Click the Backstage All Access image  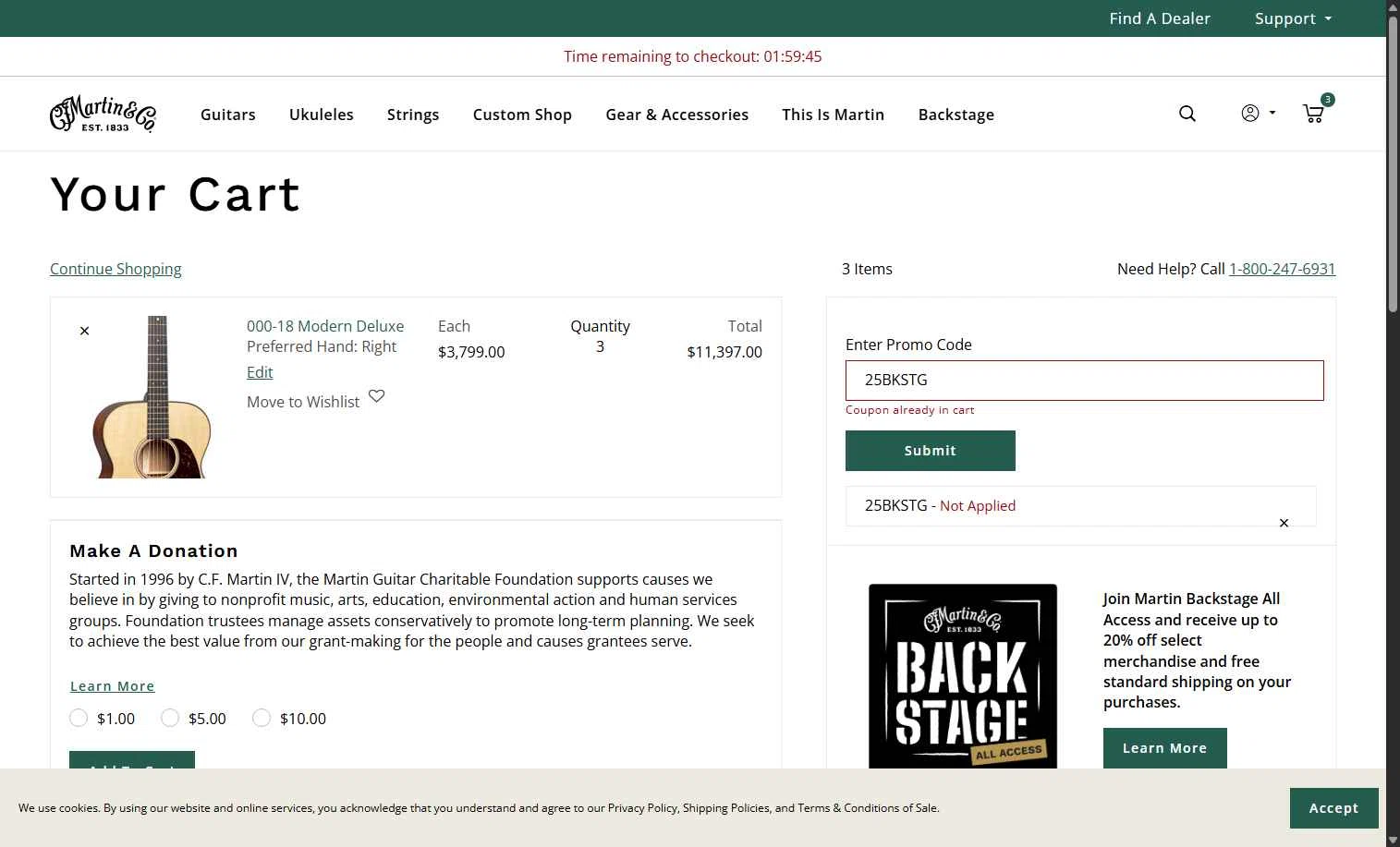point(963,676)
